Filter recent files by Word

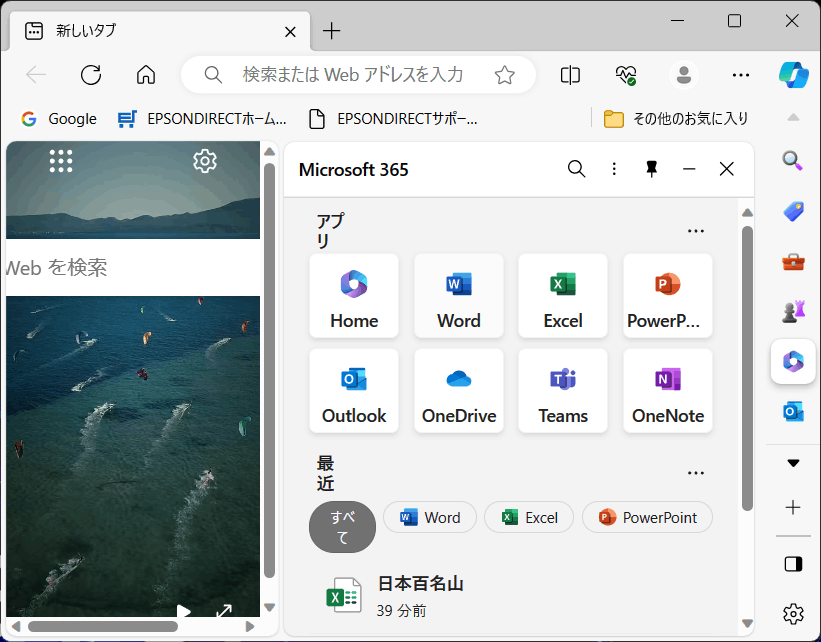[430, 517]
